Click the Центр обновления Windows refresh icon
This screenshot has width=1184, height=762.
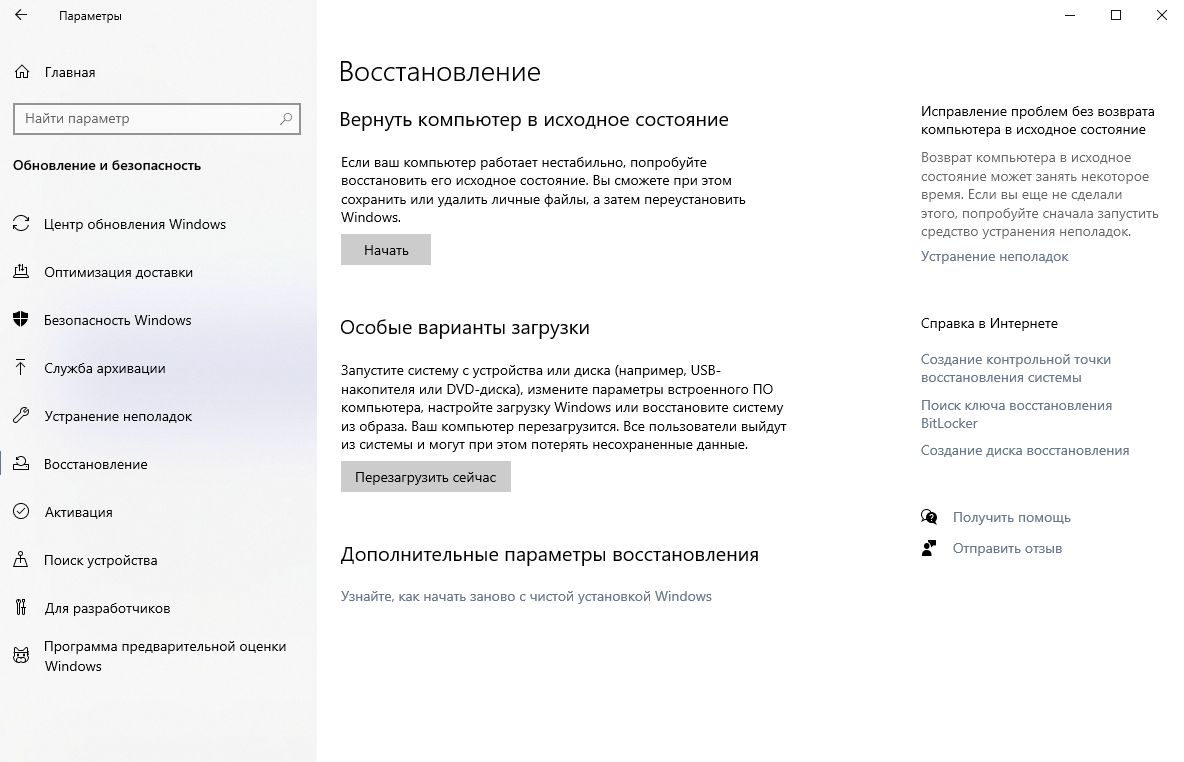pos(21,224)
